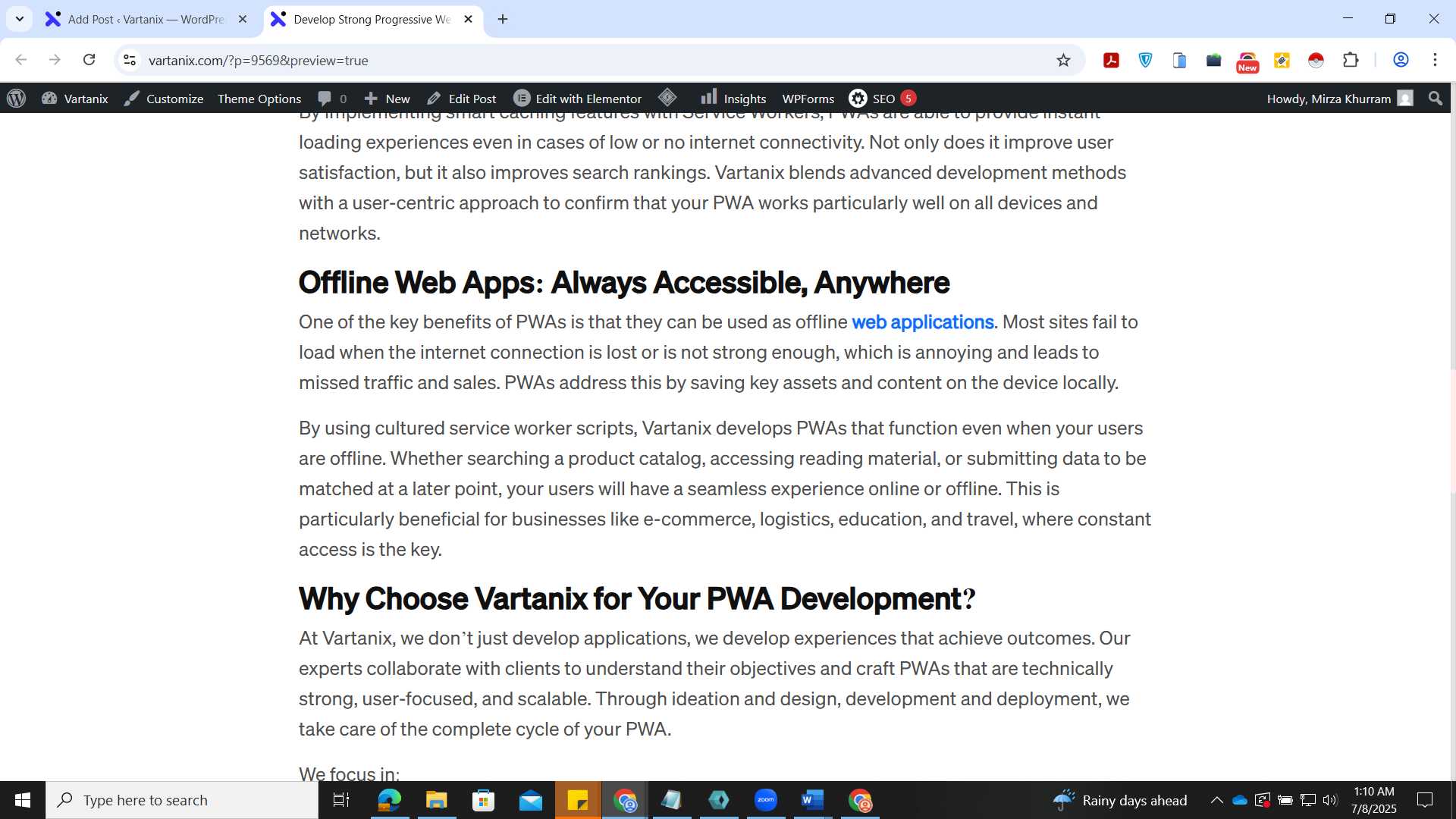Close the Add Post Vartanix tab
The image size is (1456, 819).
tap(243, 19)
